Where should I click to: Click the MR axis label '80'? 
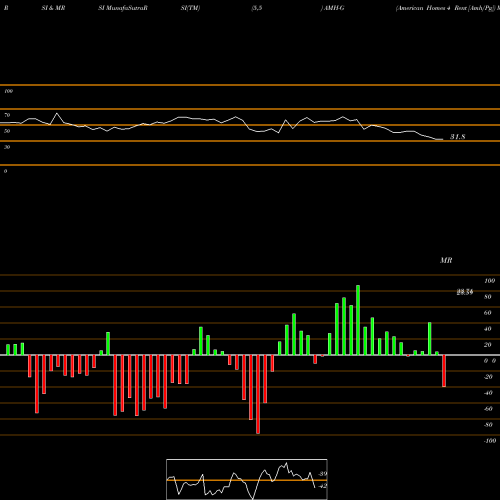point(488,297)
